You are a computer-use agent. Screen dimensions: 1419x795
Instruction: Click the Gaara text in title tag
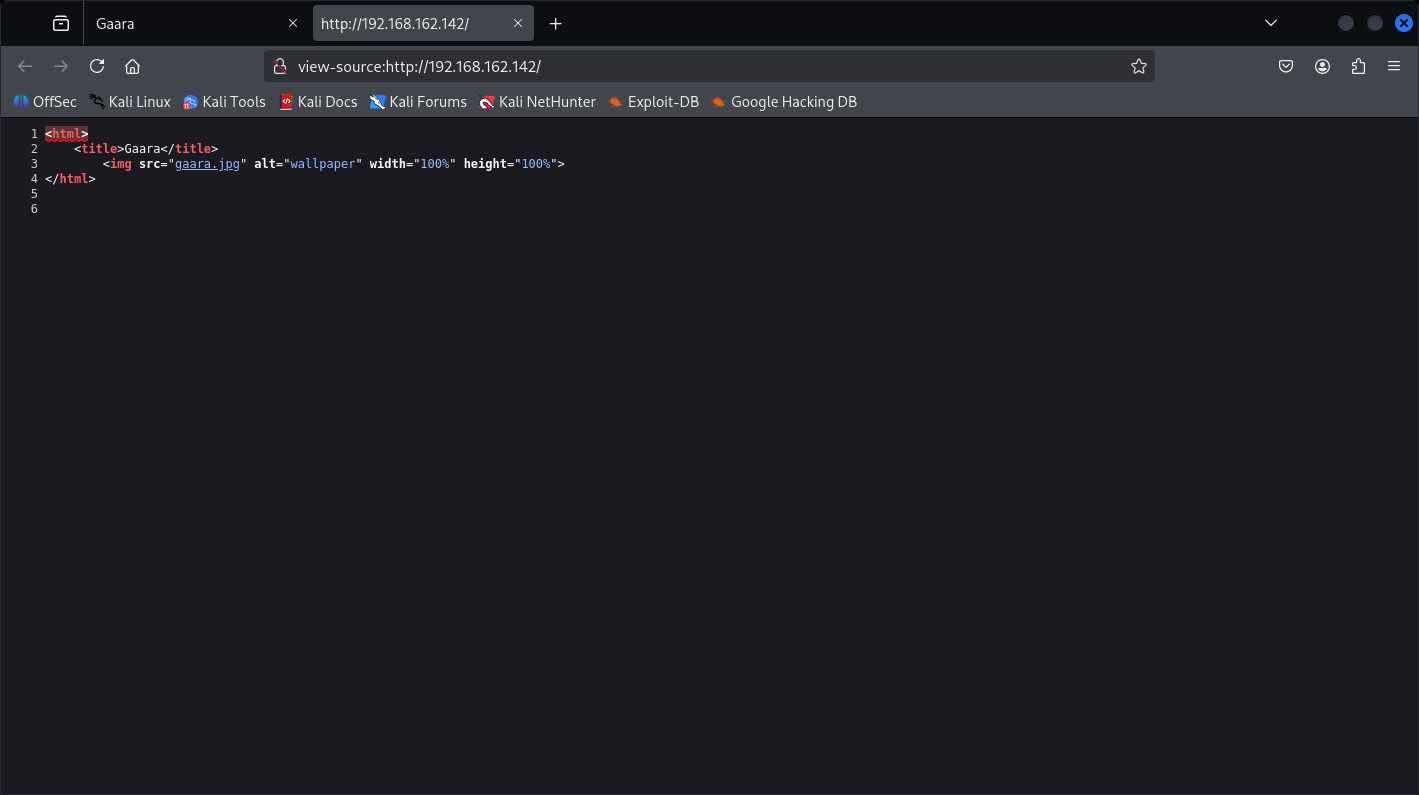142,148
